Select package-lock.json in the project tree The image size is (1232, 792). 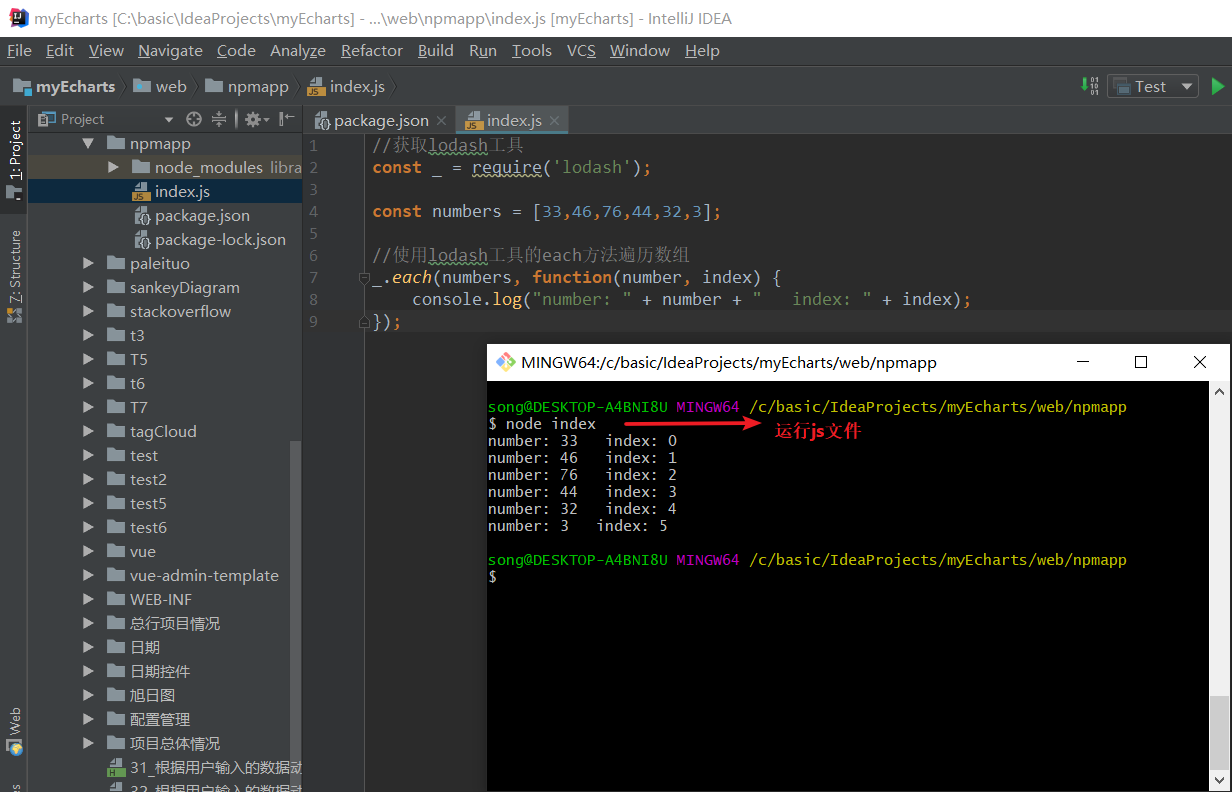click(x=220, y=239)
